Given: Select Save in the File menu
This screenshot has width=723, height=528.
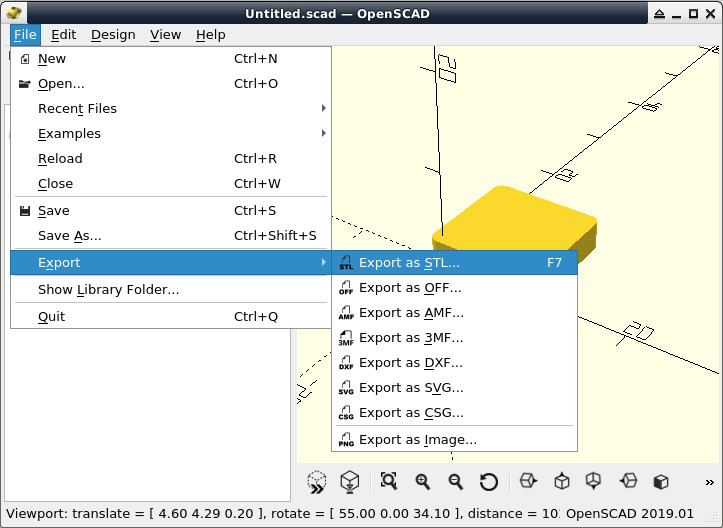Looking at the screenshot, I should coord(171,210).
